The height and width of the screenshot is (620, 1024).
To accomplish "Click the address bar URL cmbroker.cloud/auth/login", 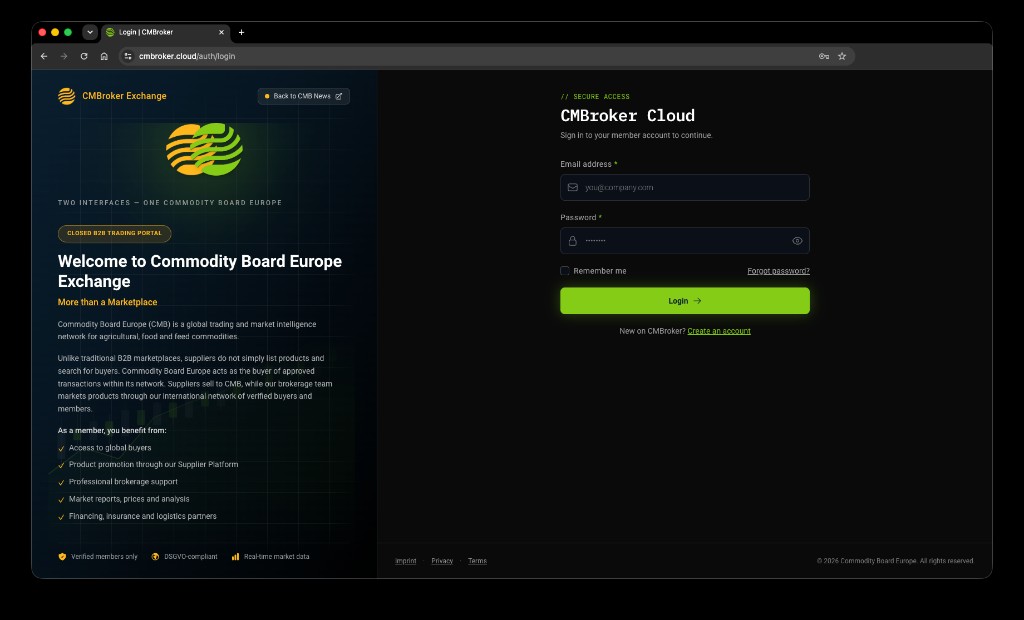I will point(187,56).
